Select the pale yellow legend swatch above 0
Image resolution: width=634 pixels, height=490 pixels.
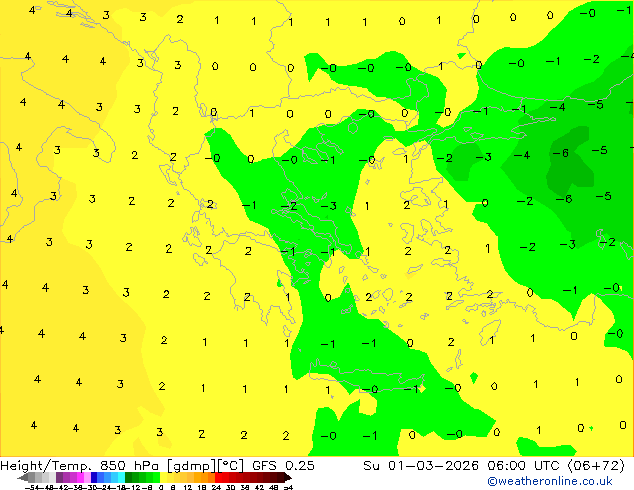click(163, 477)
